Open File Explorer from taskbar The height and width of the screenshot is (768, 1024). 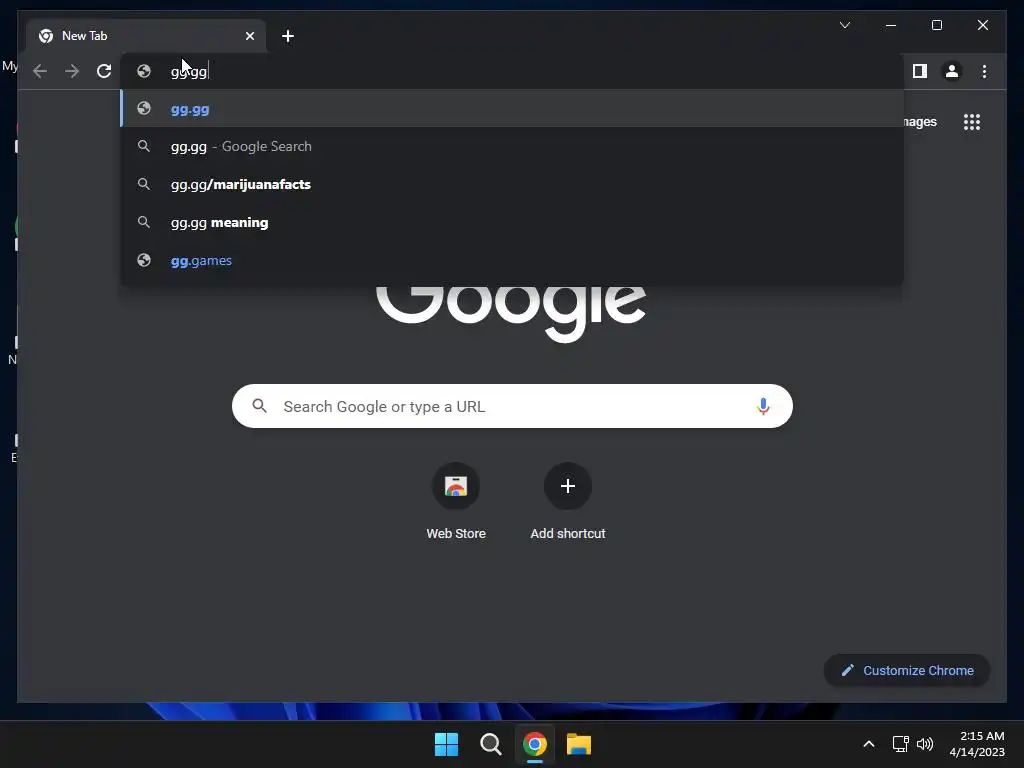tap(579, 744)
